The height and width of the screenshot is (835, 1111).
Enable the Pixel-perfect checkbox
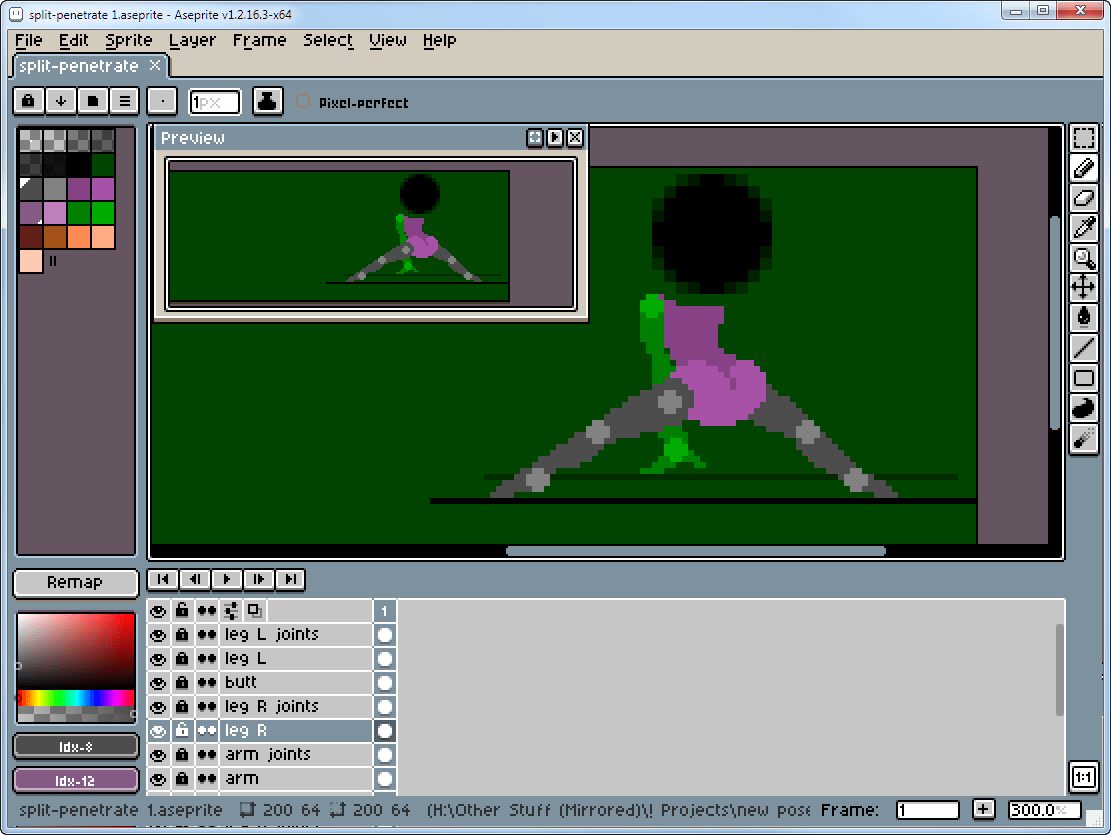[303, 102]
